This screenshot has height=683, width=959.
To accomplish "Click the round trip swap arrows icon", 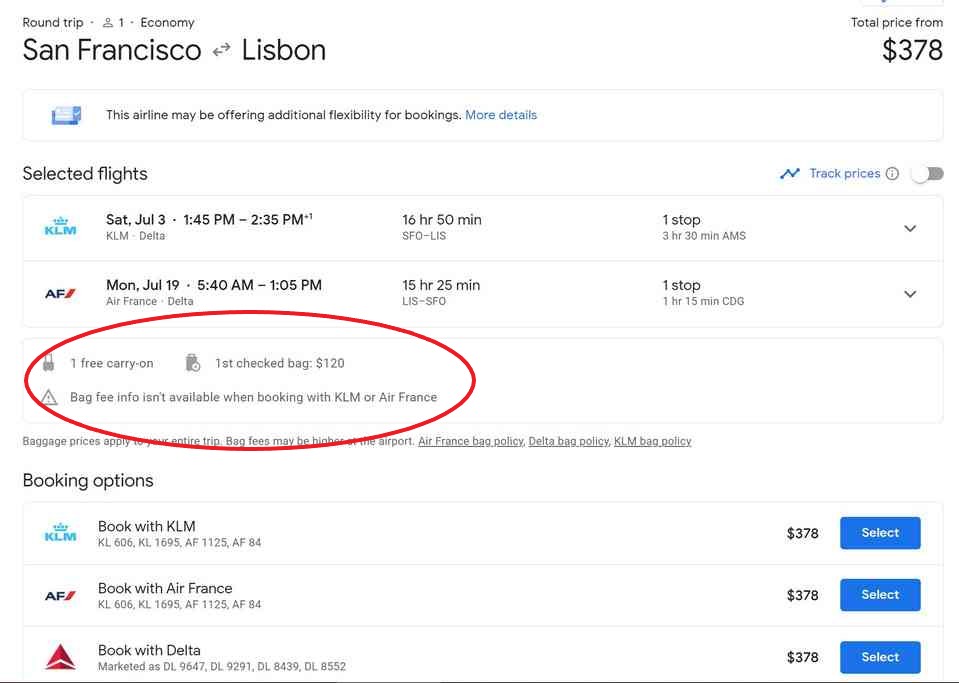I will click(x=221, y=50).
